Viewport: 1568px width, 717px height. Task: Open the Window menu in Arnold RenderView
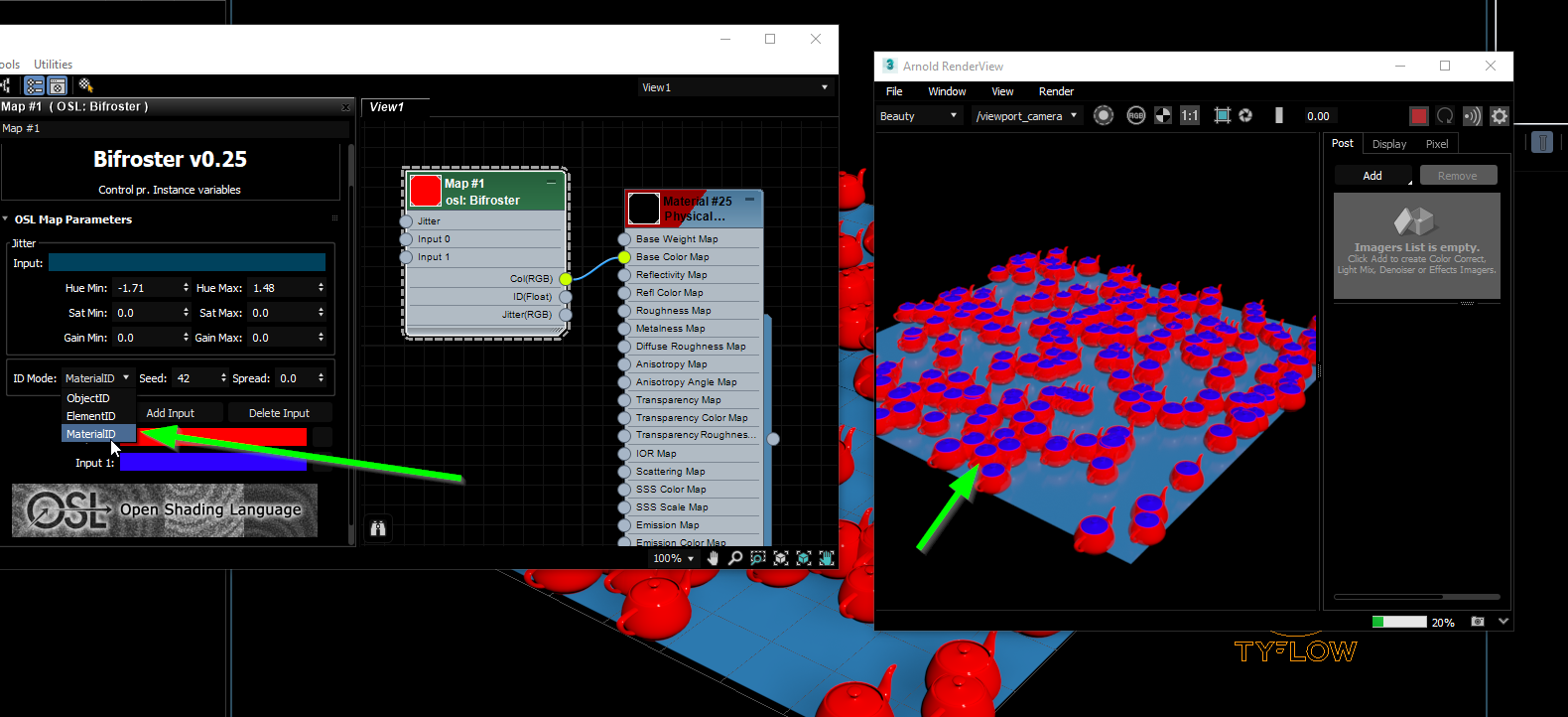[x=947, y=91]
